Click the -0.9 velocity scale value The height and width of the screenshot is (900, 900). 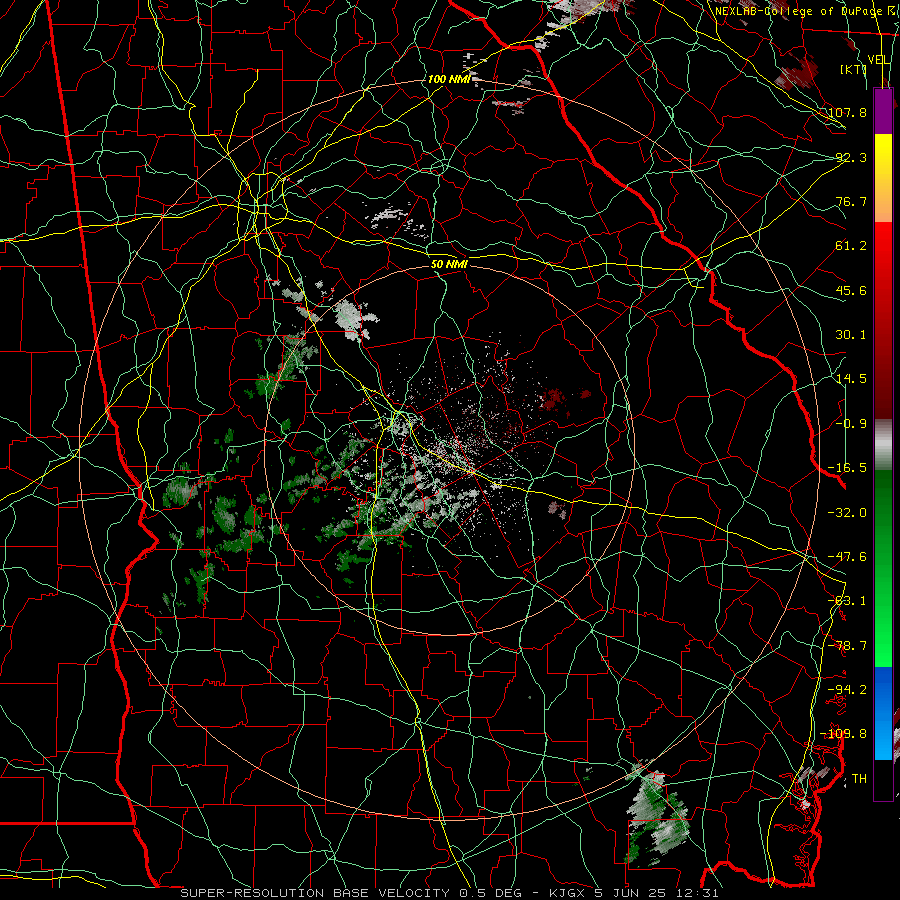pos(851,424)
